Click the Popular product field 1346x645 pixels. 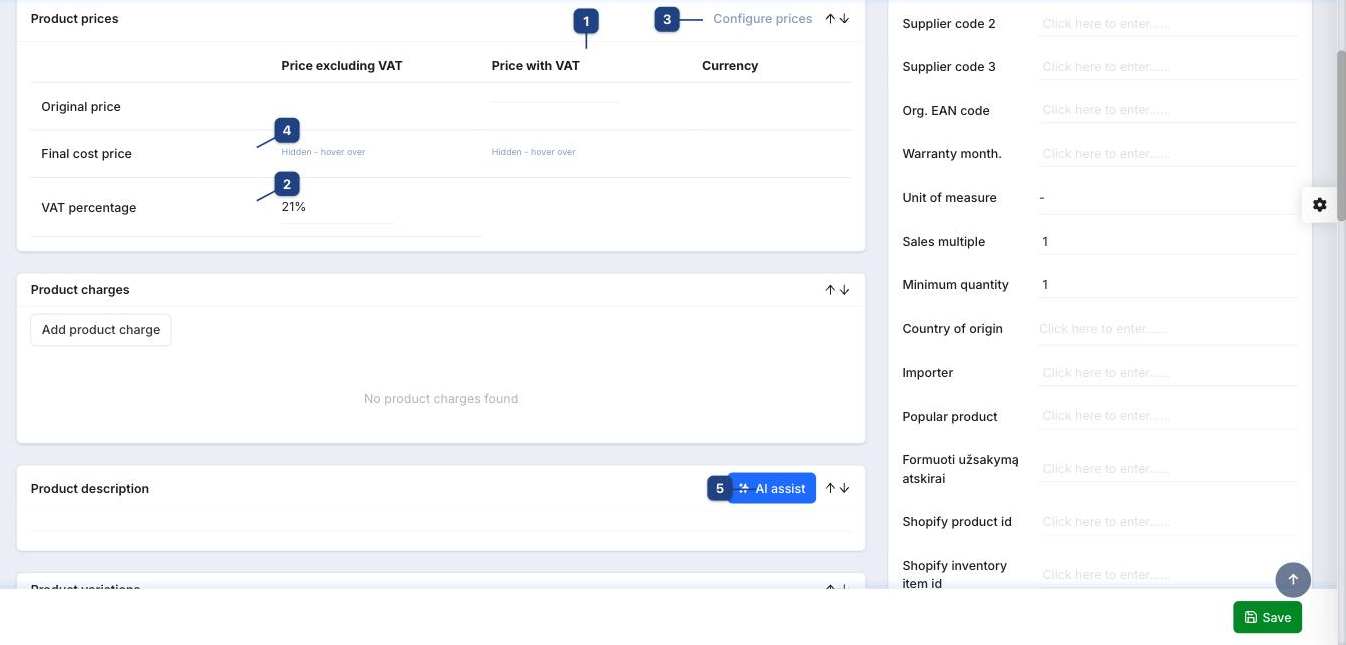coord(1167,416)
